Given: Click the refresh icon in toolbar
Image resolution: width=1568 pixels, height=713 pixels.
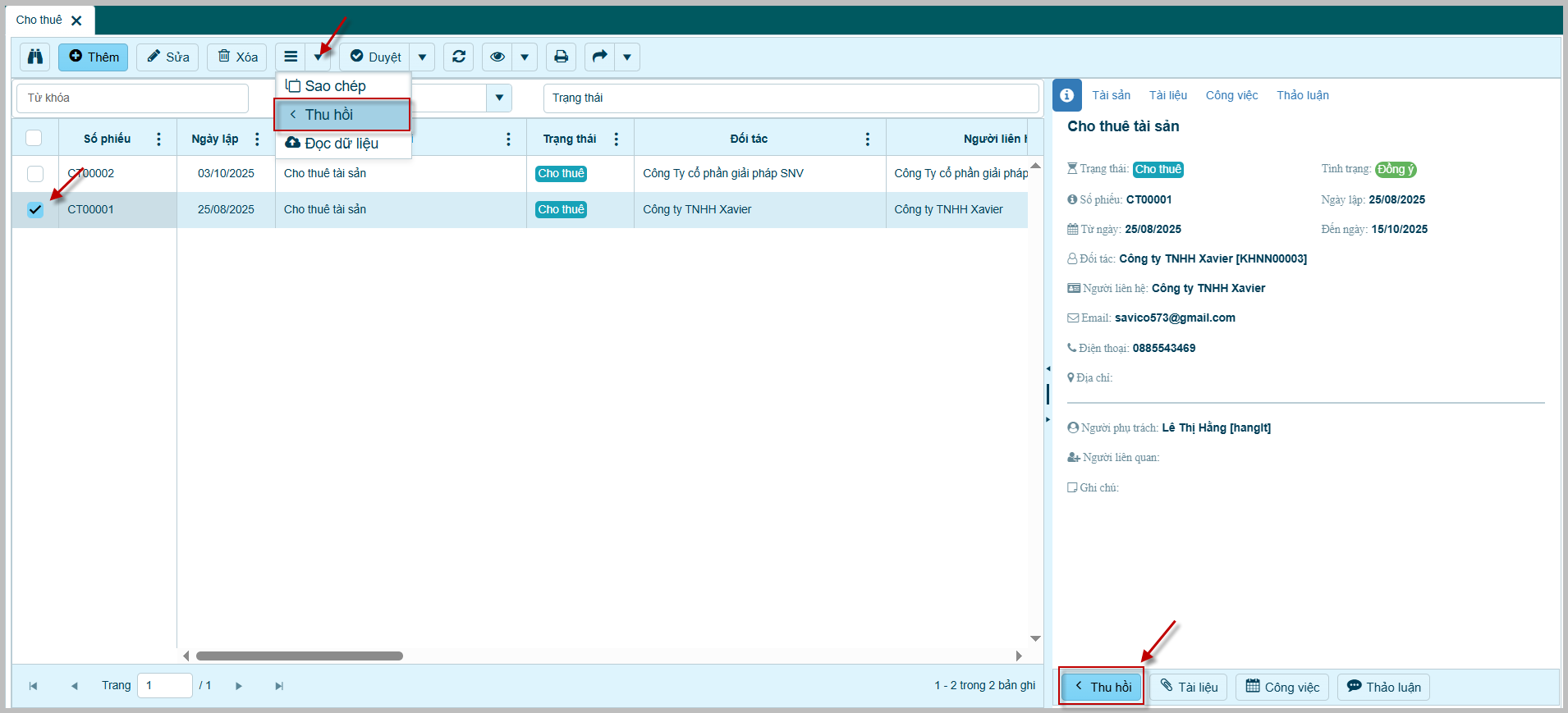Looking at the screenshot, I should (x=459, y=57).
